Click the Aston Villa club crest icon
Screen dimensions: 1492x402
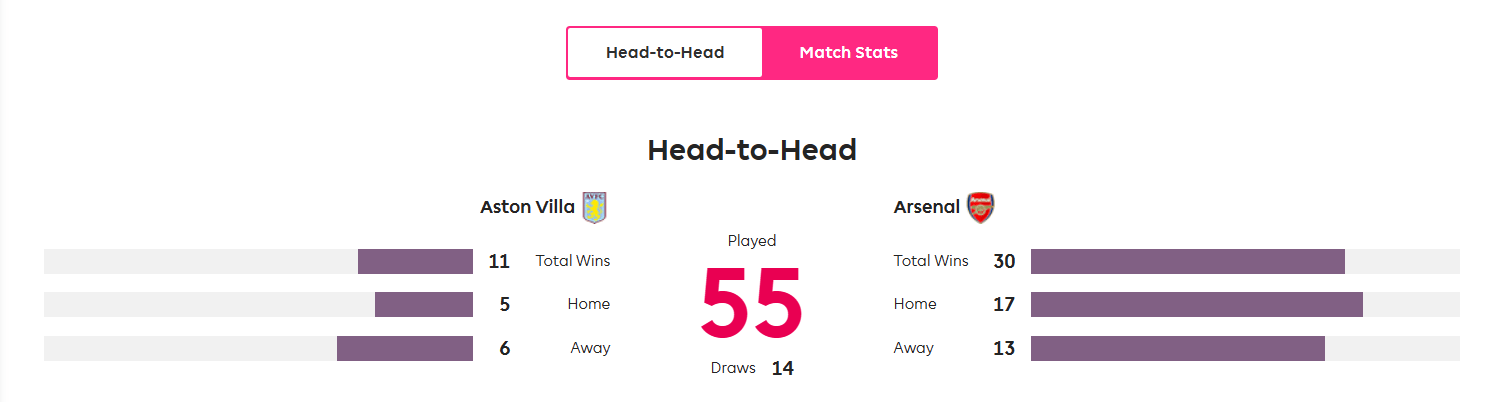(595, 207)
